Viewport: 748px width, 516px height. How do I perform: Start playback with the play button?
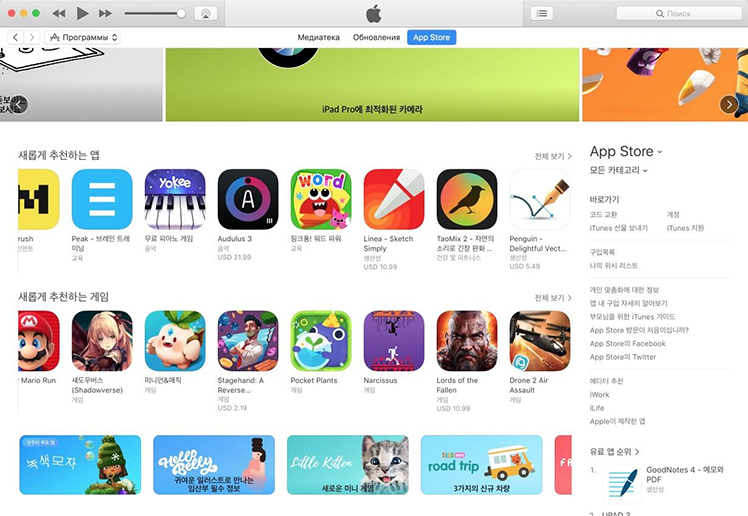82,13
